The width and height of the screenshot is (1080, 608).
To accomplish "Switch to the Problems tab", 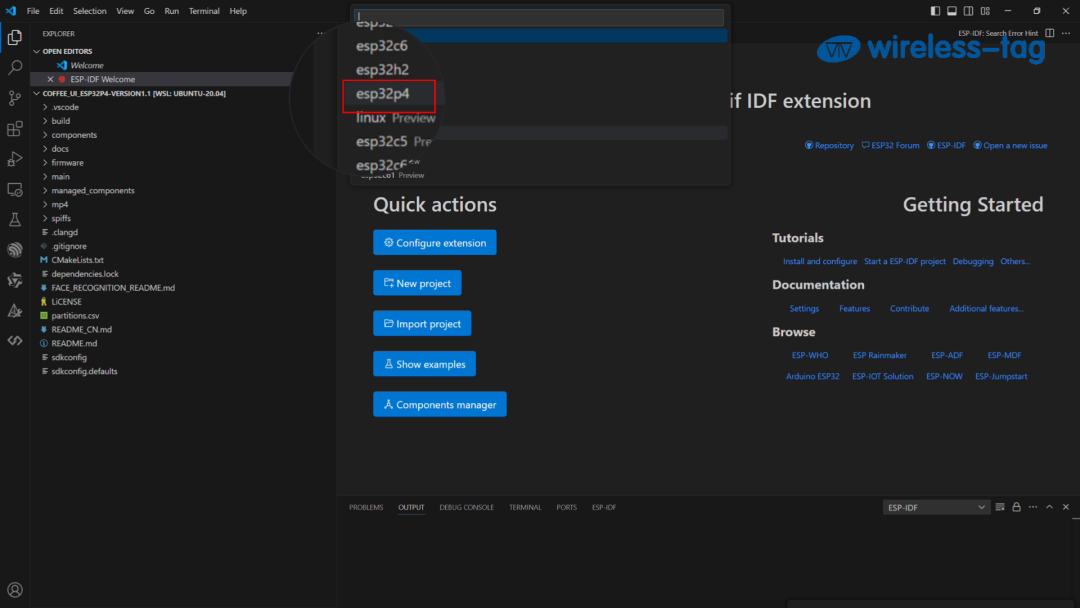I will [x=365, y=507].
